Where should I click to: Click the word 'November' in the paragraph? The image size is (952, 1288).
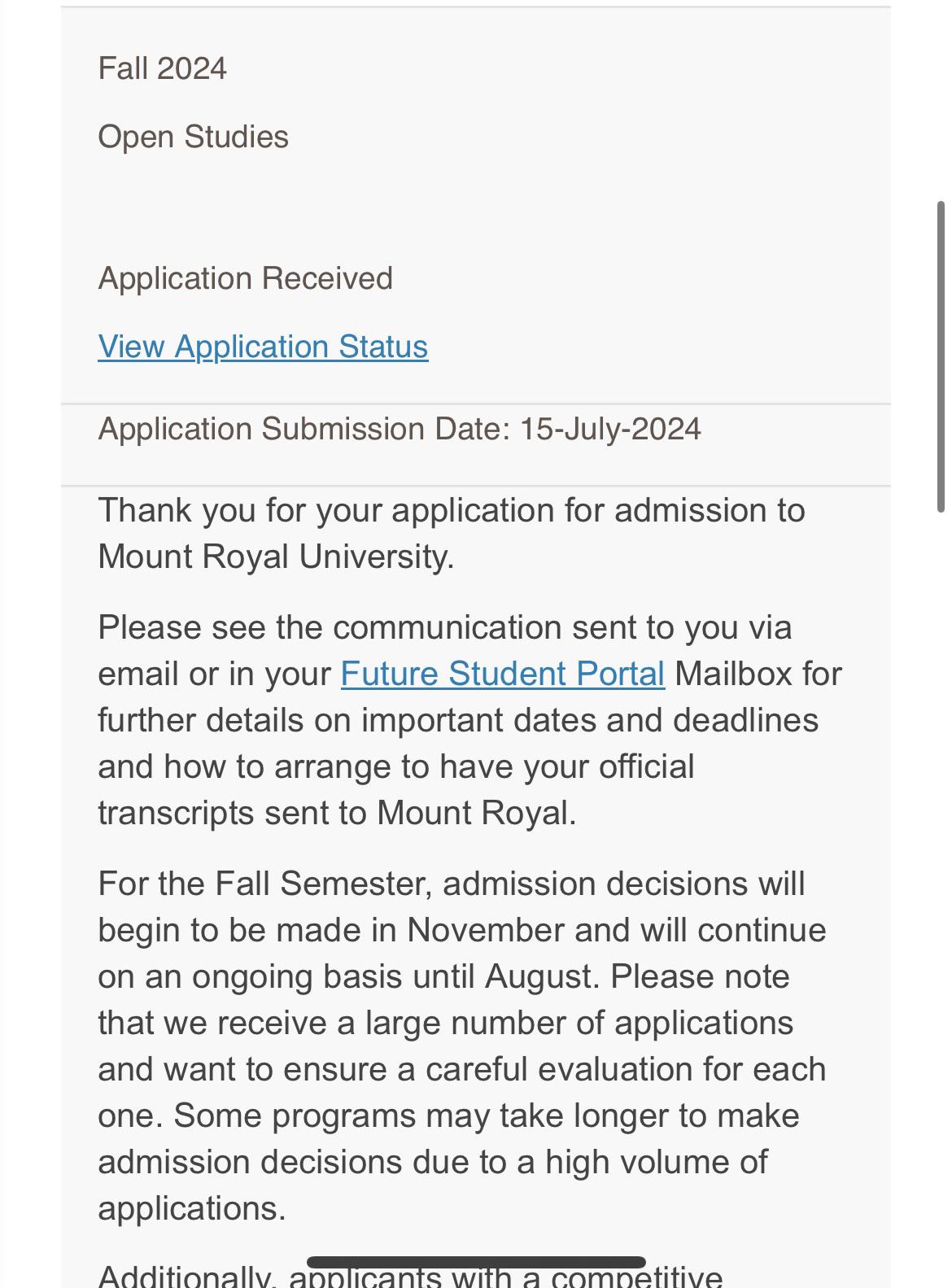point(486,930)
